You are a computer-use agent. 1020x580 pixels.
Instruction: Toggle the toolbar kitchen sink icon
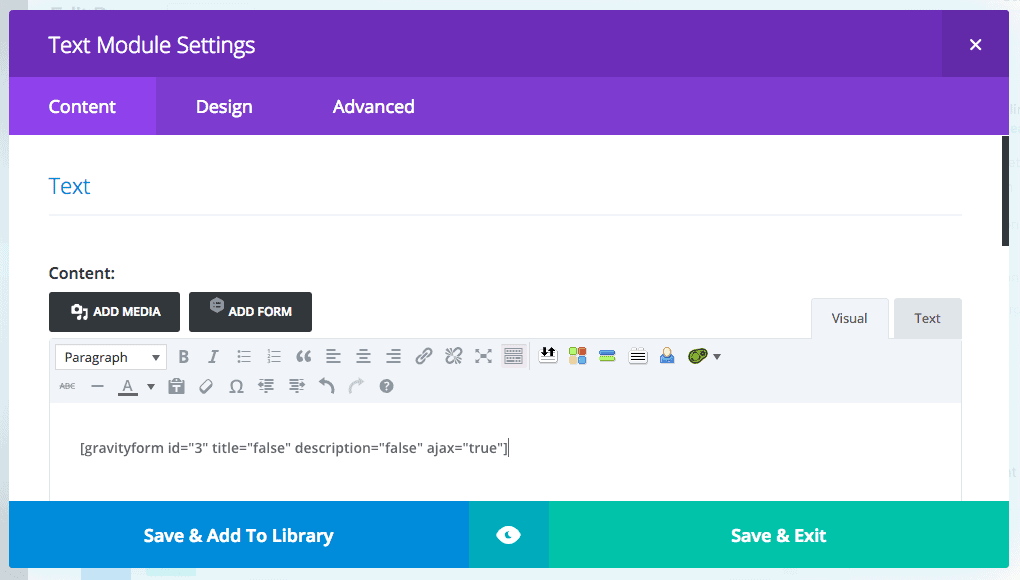pos(513,356)
